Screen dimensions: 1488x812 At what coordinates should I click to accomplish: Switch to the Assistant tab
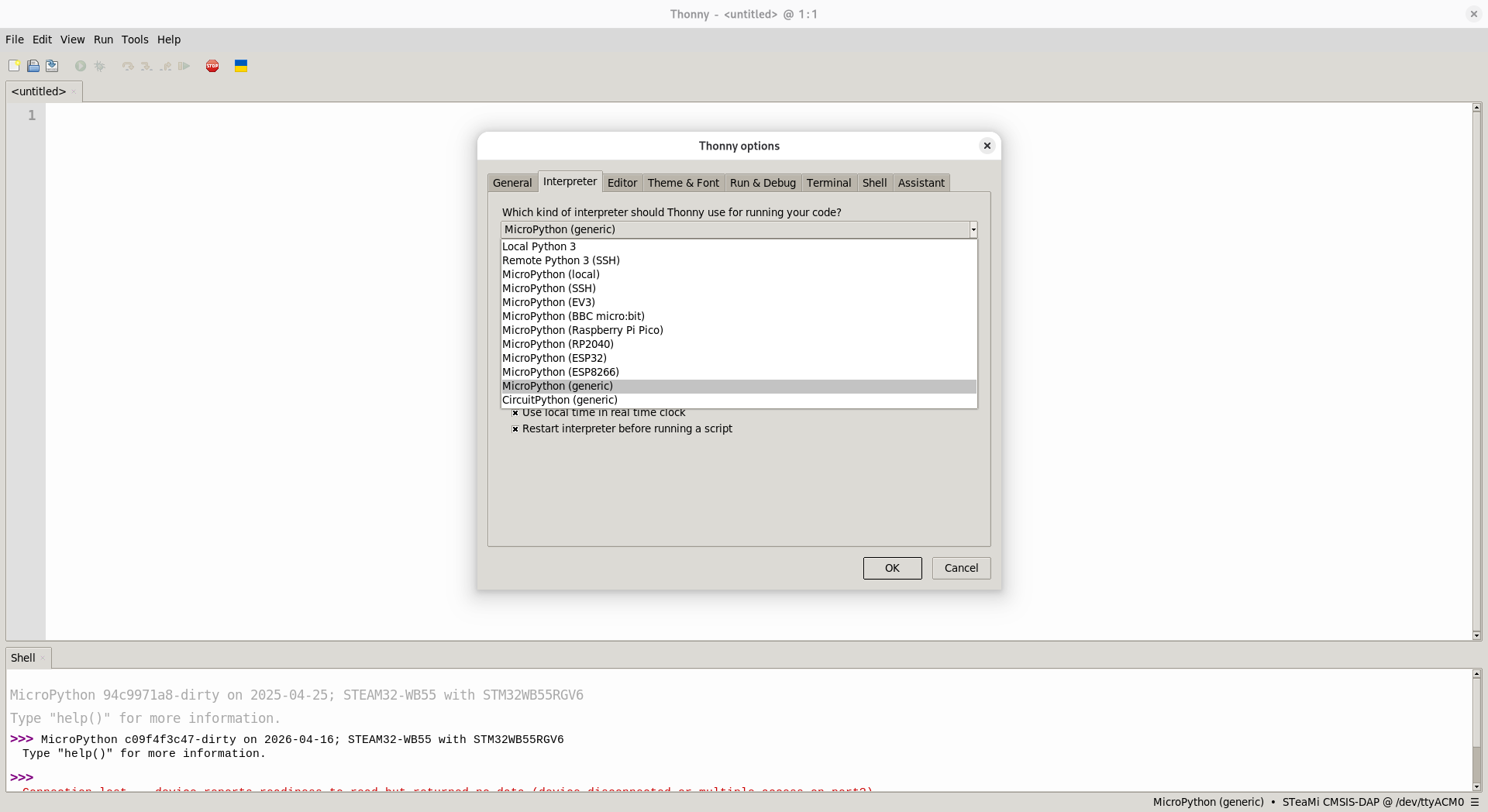click(x=921, y=183)
